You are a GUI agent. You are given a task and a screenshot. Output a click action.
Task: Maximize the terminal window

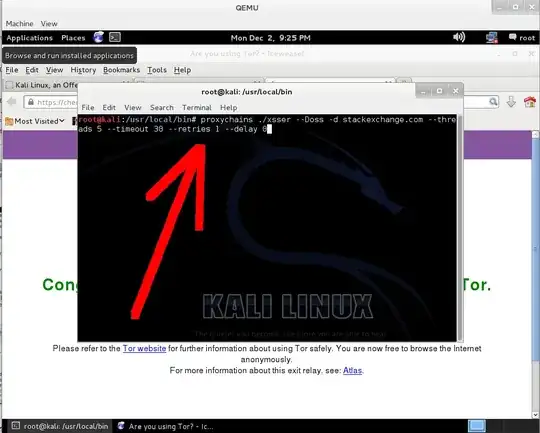(x=439, y=91)
